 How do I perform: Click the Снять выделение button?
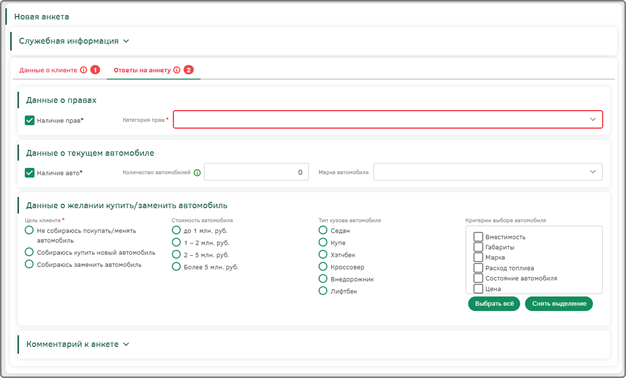click(559, 304)
